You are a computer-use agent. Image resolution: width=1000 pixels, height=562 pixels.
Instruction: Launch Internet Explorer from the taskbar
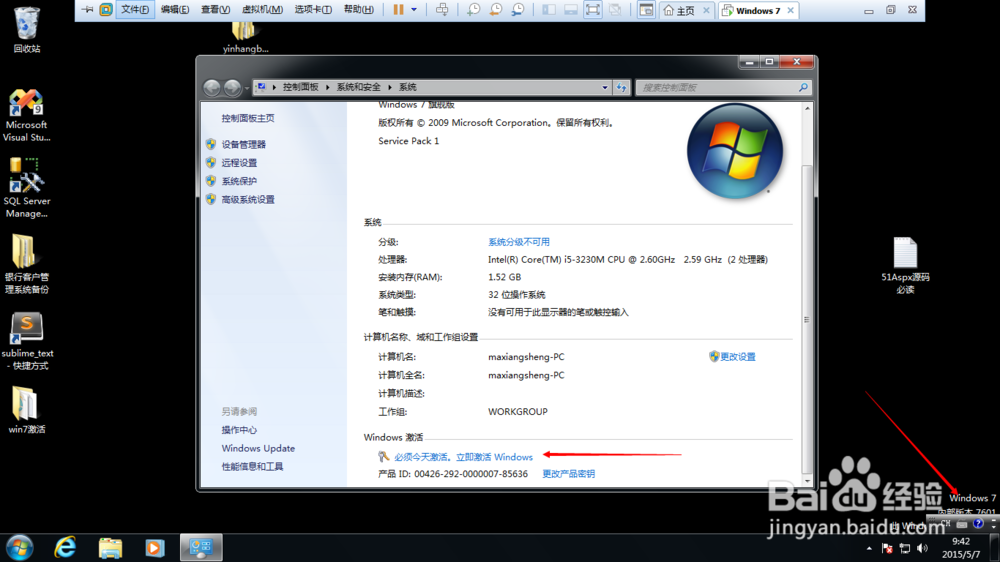pos(65,547)
